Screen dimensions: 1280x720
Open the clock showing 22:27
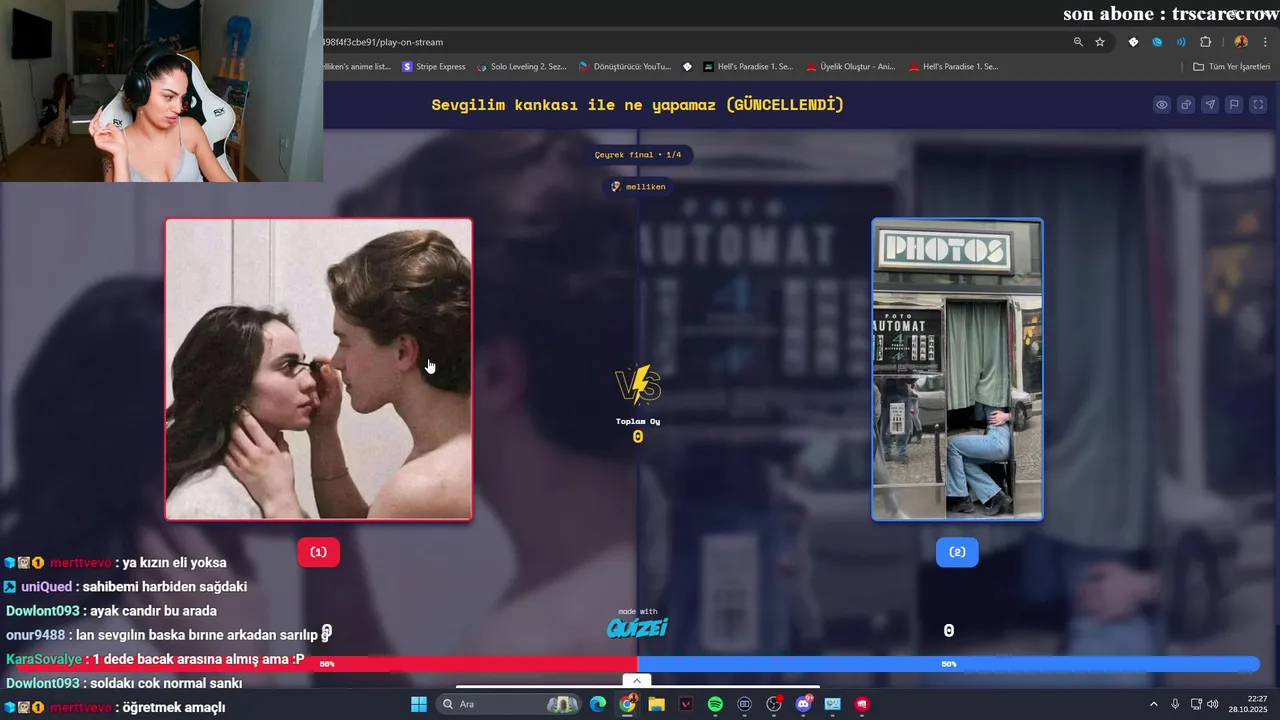click(x=1249, y=704)
